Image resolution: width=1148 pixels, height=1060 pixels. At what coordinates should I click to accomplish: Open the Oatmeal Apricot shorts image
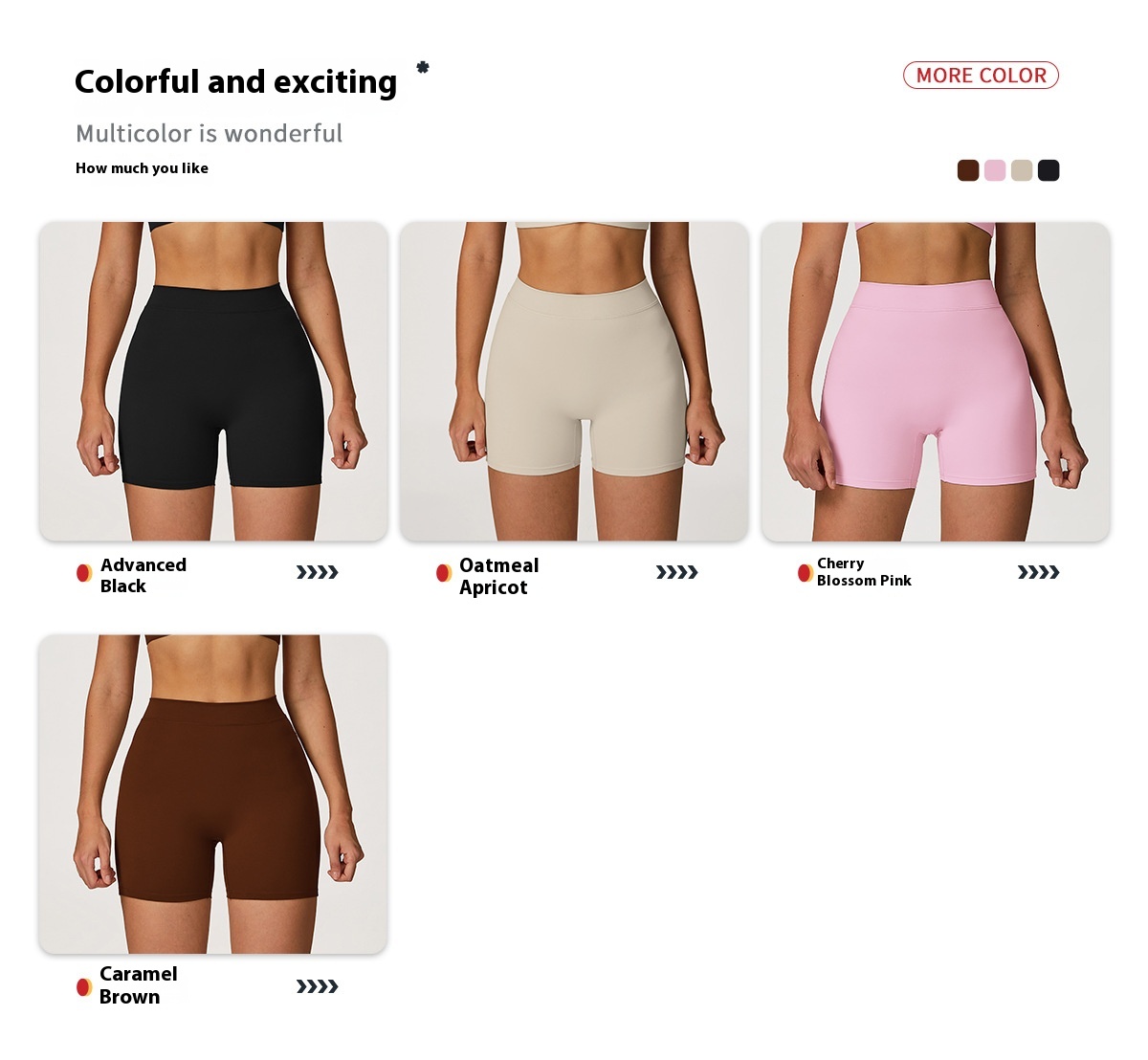click(574, 382)
